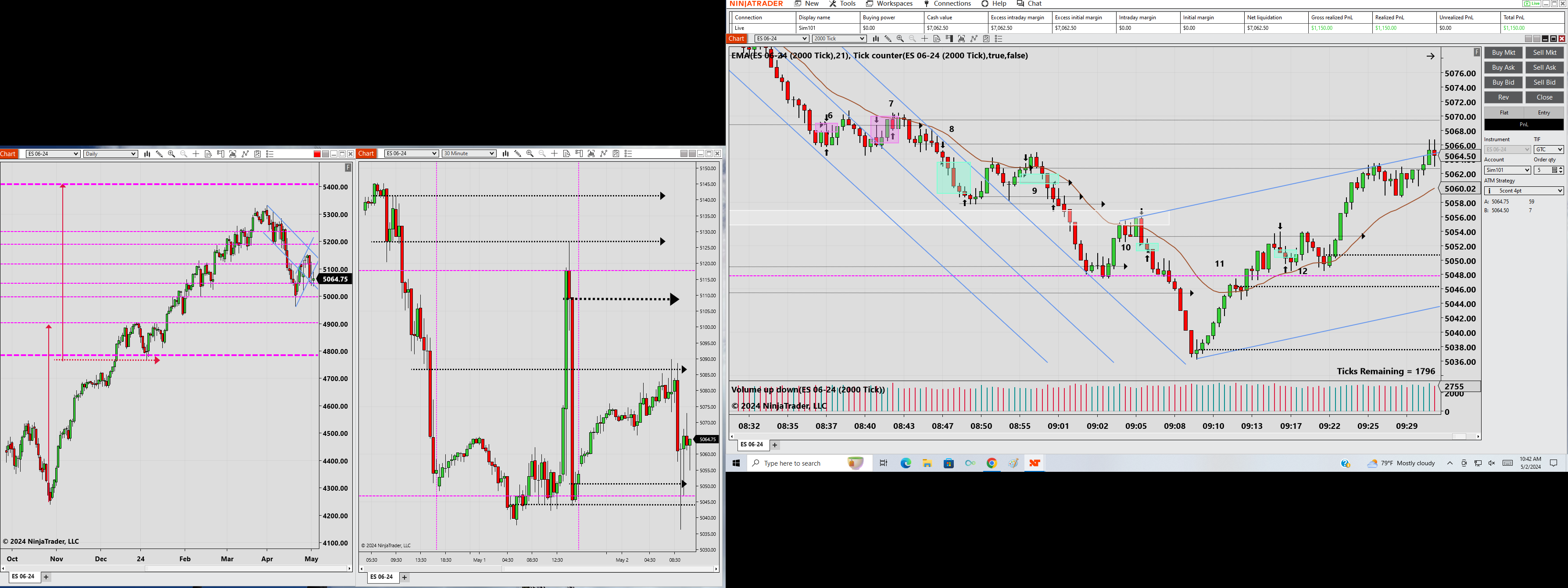Add new tab in Daily chart window
The width and height of the screenshot is (1568, 588).
coord(46,577)
